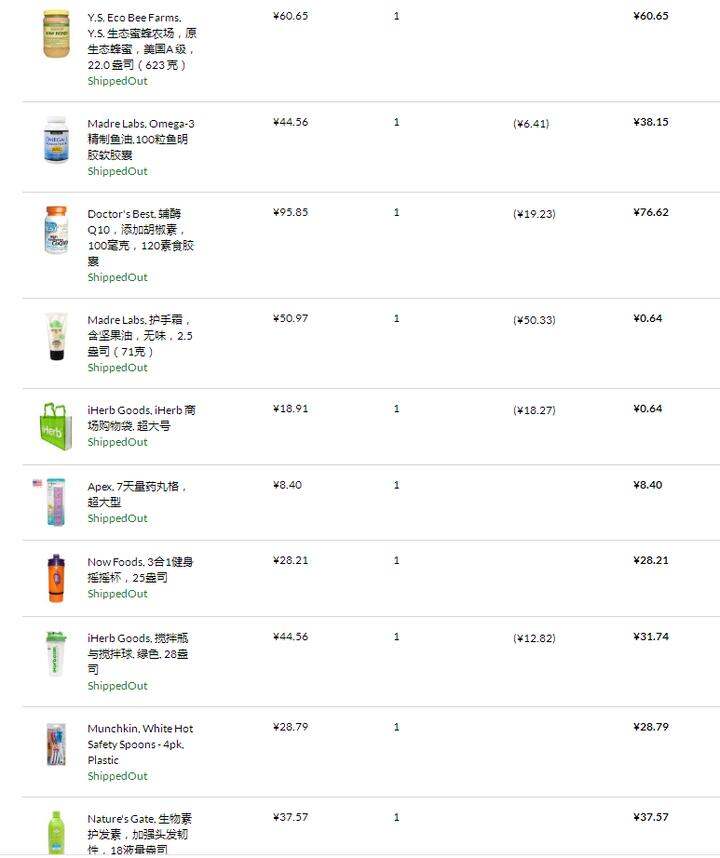This screenshot has height=858, width=720.
Task: Open the Doctor's Best CoQ10 bottle image
Action: click(x=56, y=230)
